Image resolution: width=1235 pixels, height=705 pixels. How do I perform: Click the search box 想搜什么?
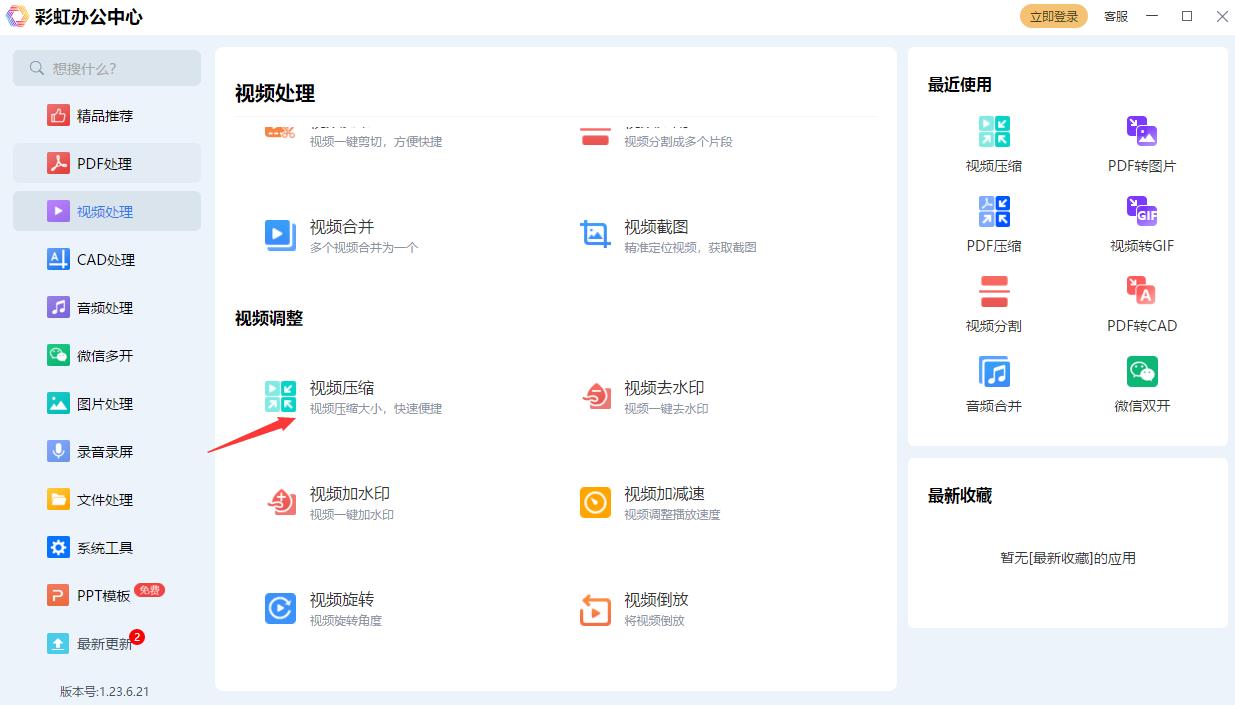click(x=106, y=68)
